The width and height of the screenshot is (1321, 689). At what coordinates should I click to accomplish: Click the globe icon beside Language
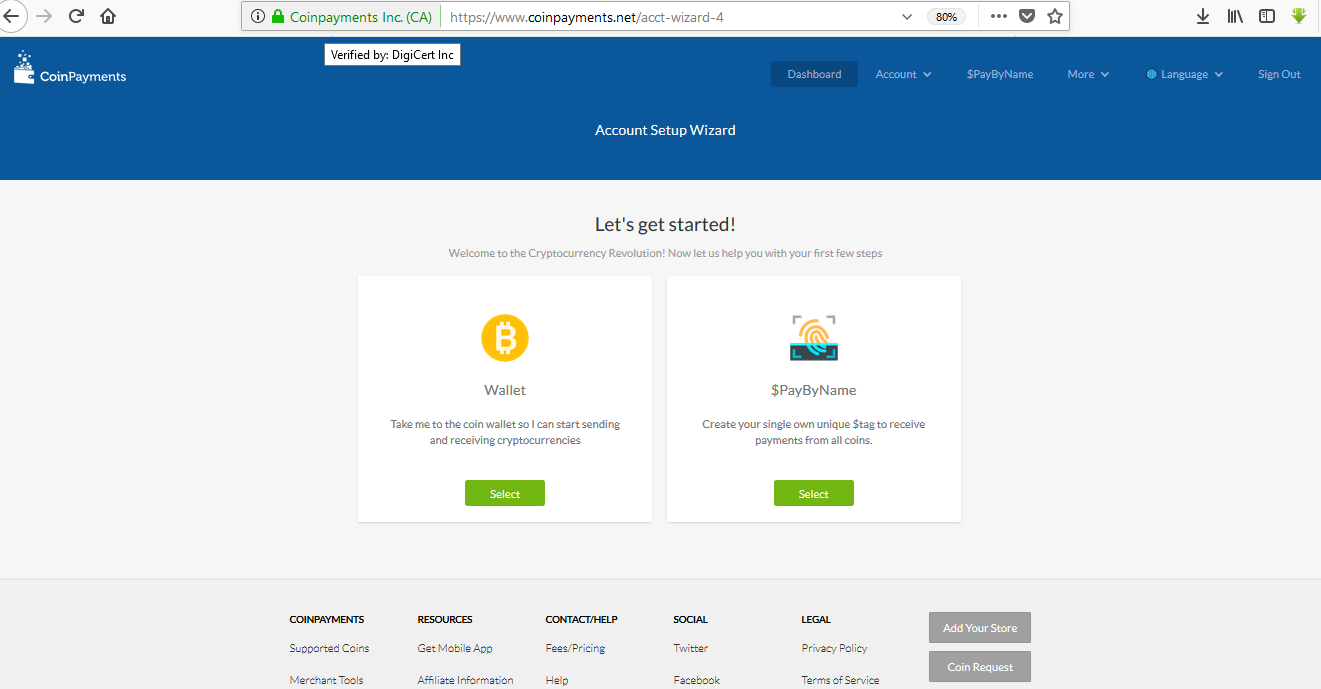[1151, 74]
